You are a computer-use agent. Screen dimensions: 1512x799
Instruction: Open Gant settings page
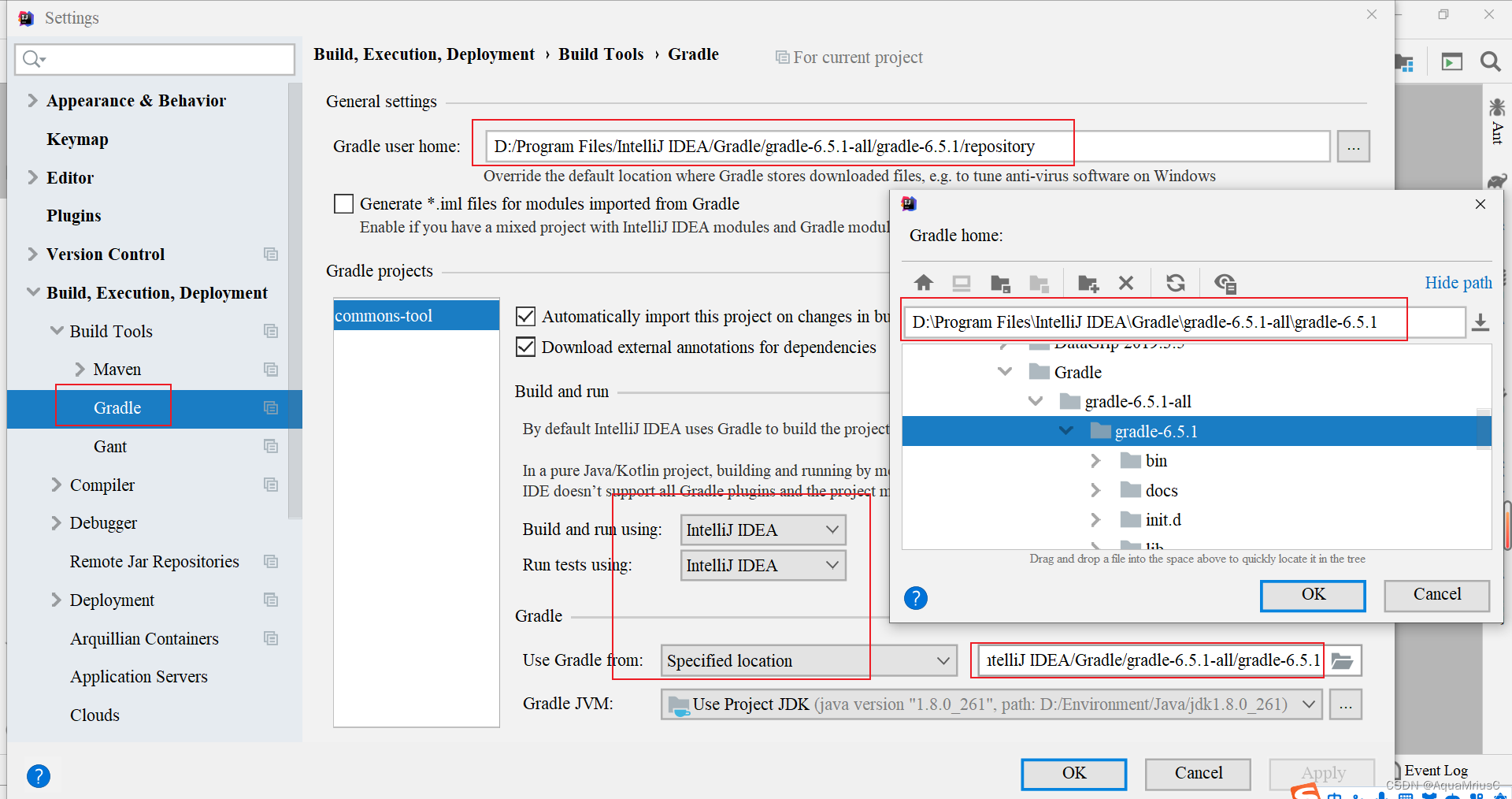[x=110, y=447]
